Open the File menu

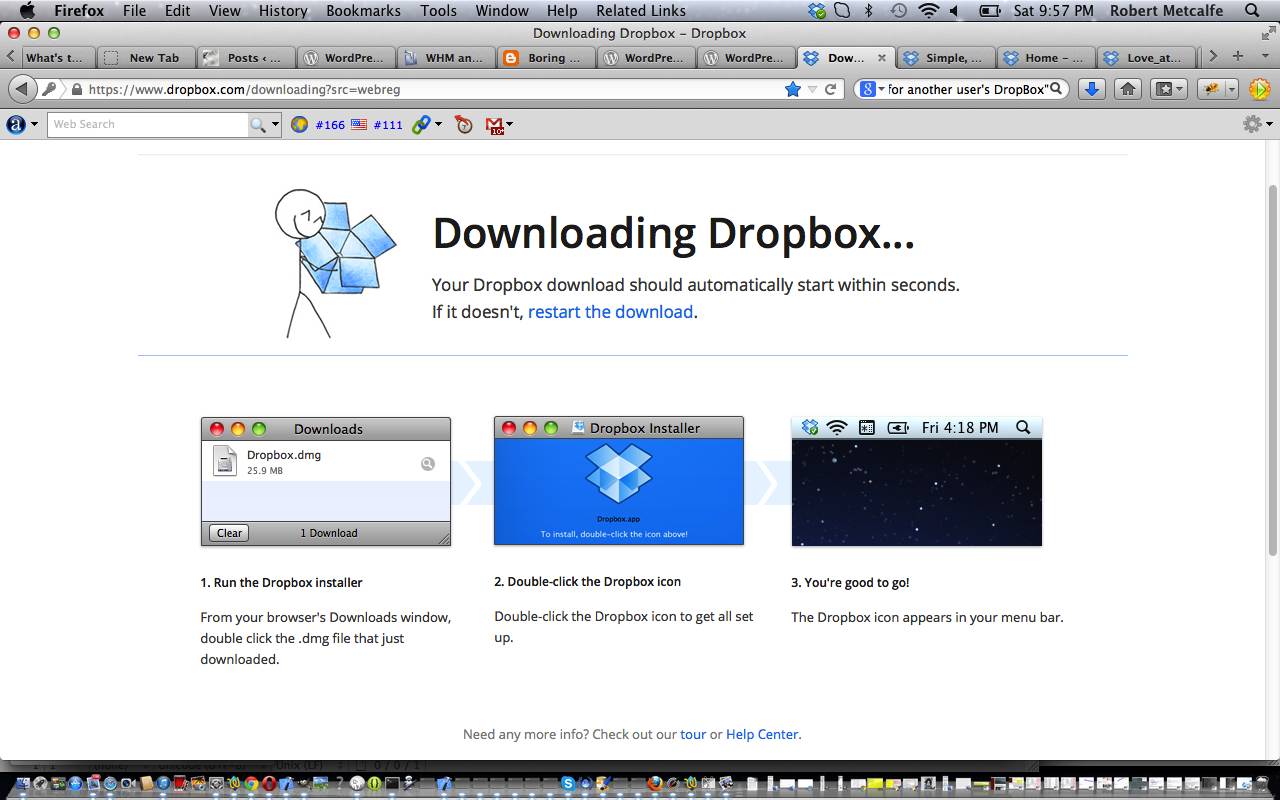point(134,11)
